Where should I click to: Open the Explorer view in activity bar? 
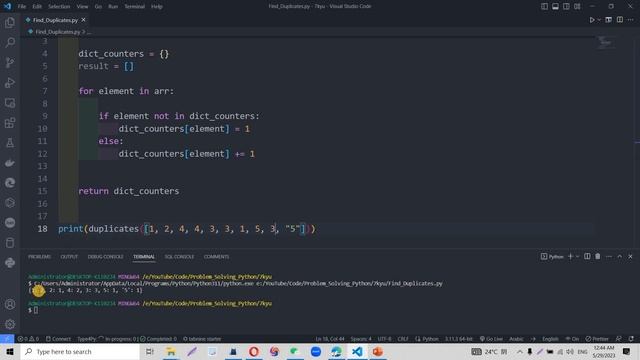click(10, 22)
